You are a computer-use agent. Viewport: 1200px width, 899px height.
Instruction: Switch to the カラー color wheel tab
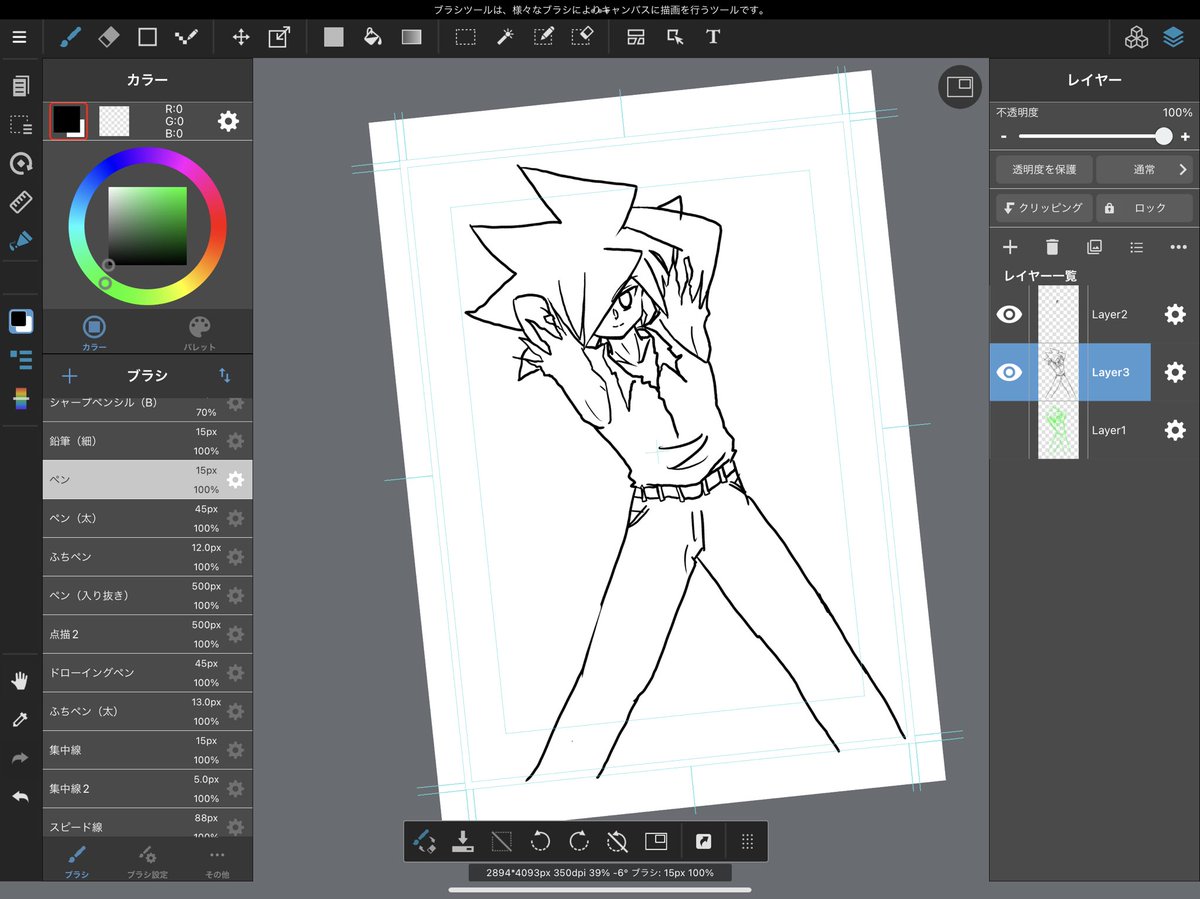point(94,333)
